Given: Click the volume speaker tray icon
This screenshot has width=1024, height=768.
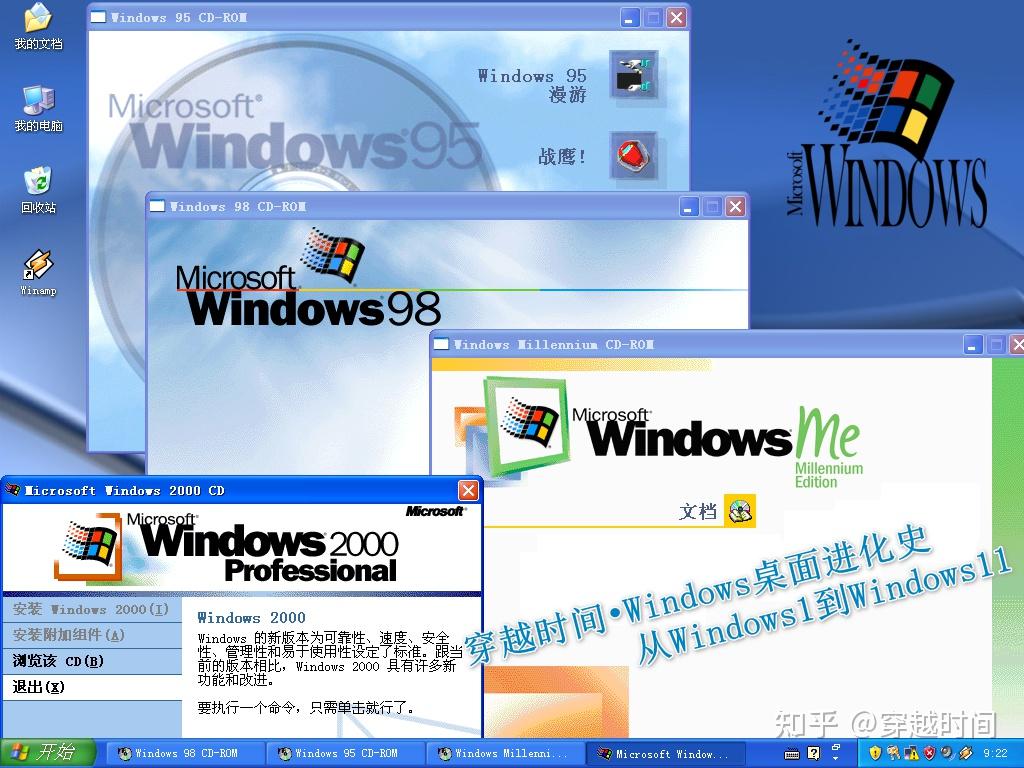Looking at the screenshot, I should coord(946,754).
